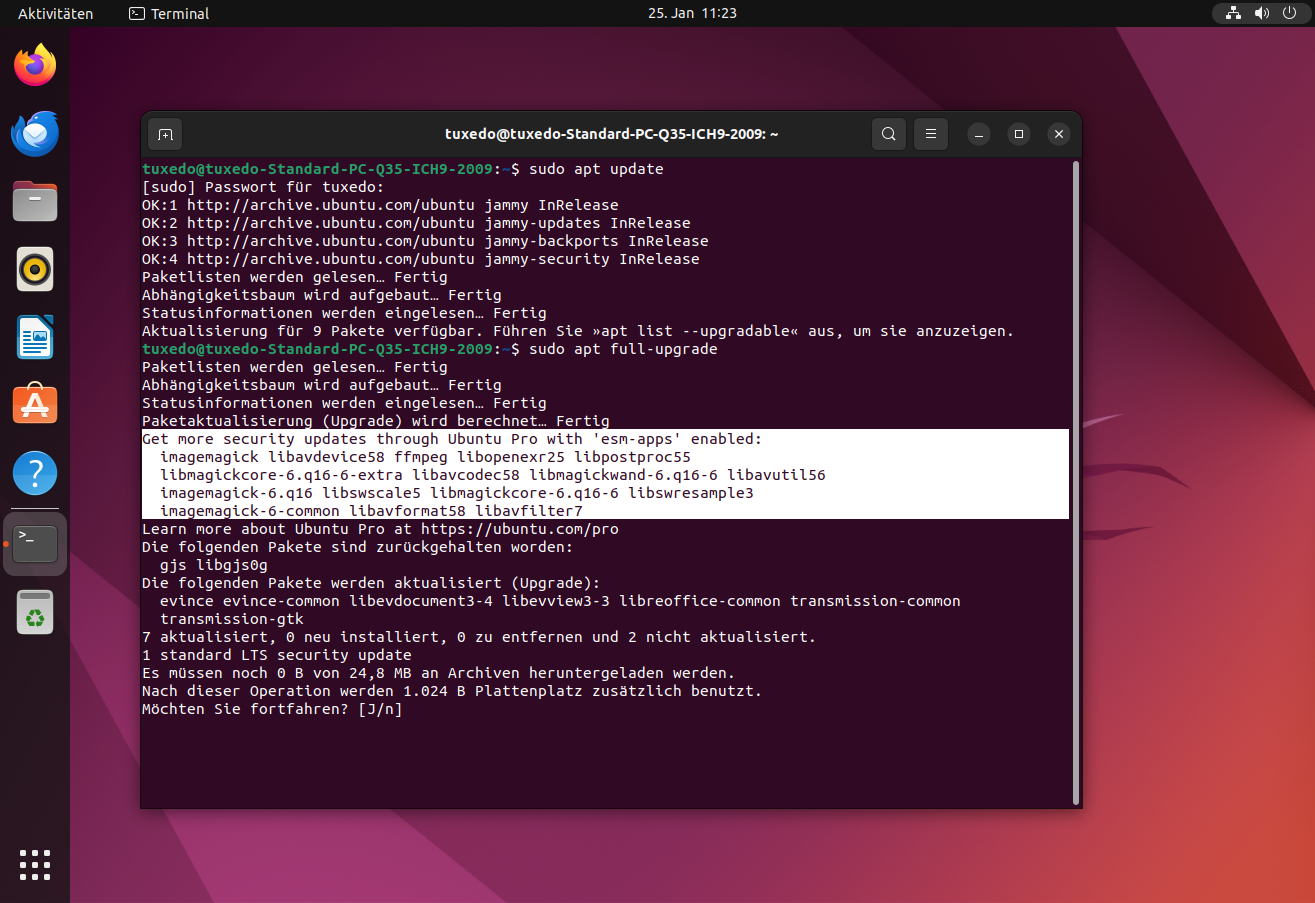Click the '1 standard LTS security update' line

tap(277, 655)
